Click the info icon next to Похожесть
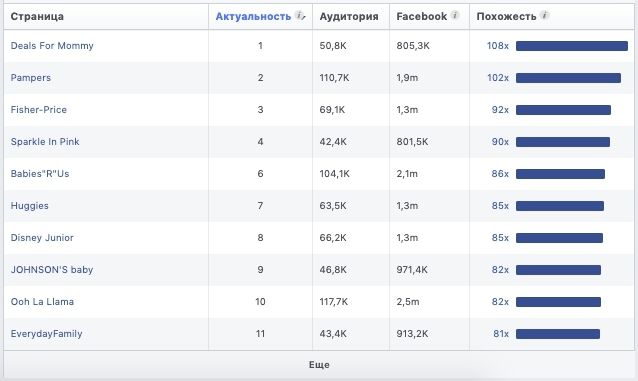 tap(544, 15)
